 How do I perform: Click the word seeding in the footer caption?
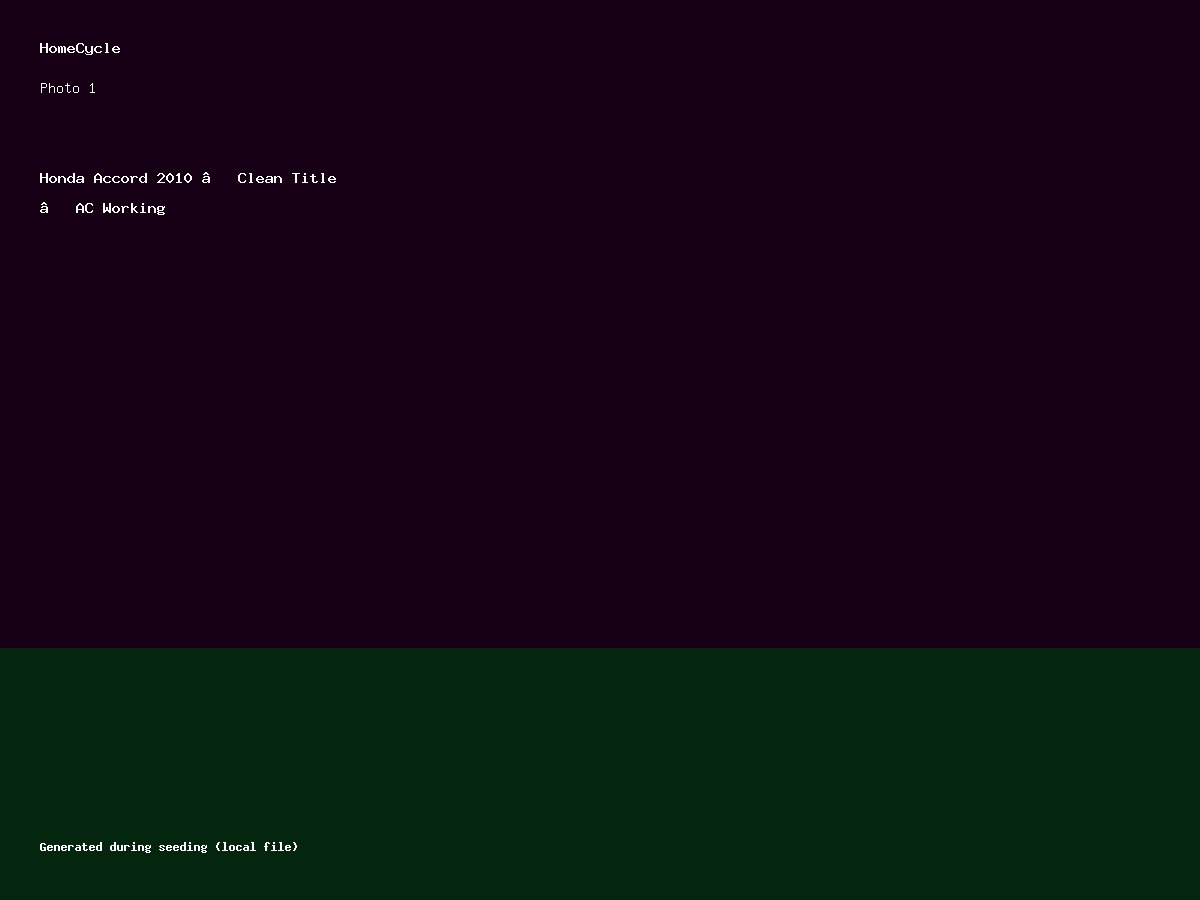[183, 847]
